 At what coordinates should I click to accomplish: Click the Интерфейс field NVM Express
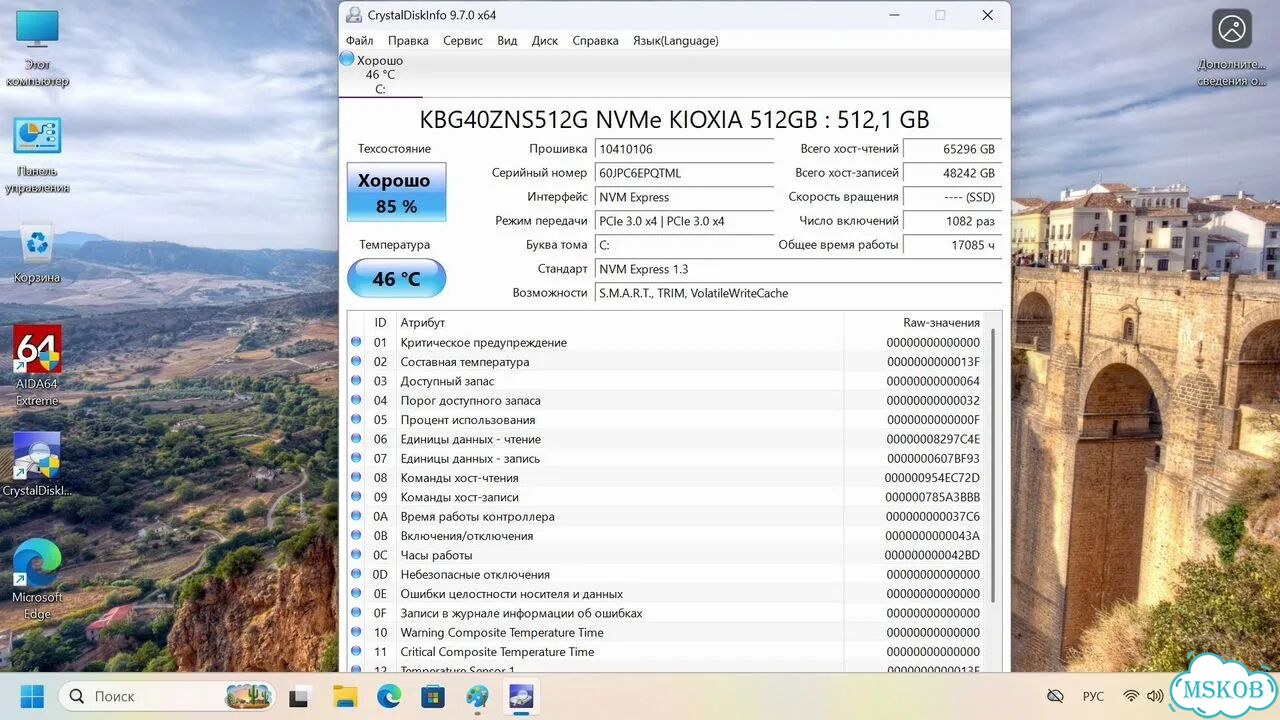point(684,197)
